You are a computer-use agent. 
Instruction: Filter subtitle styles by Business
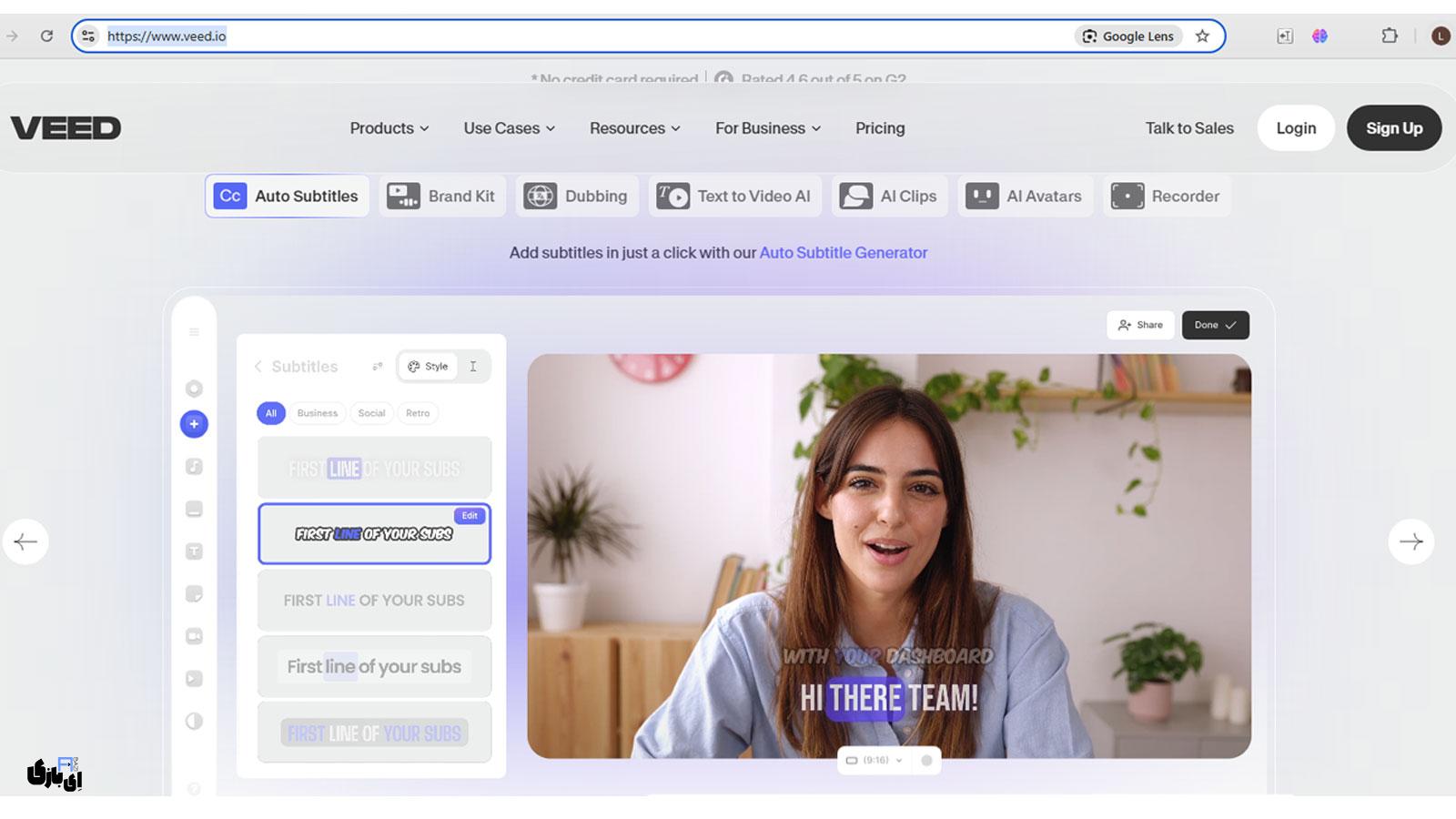click(317, 413)
